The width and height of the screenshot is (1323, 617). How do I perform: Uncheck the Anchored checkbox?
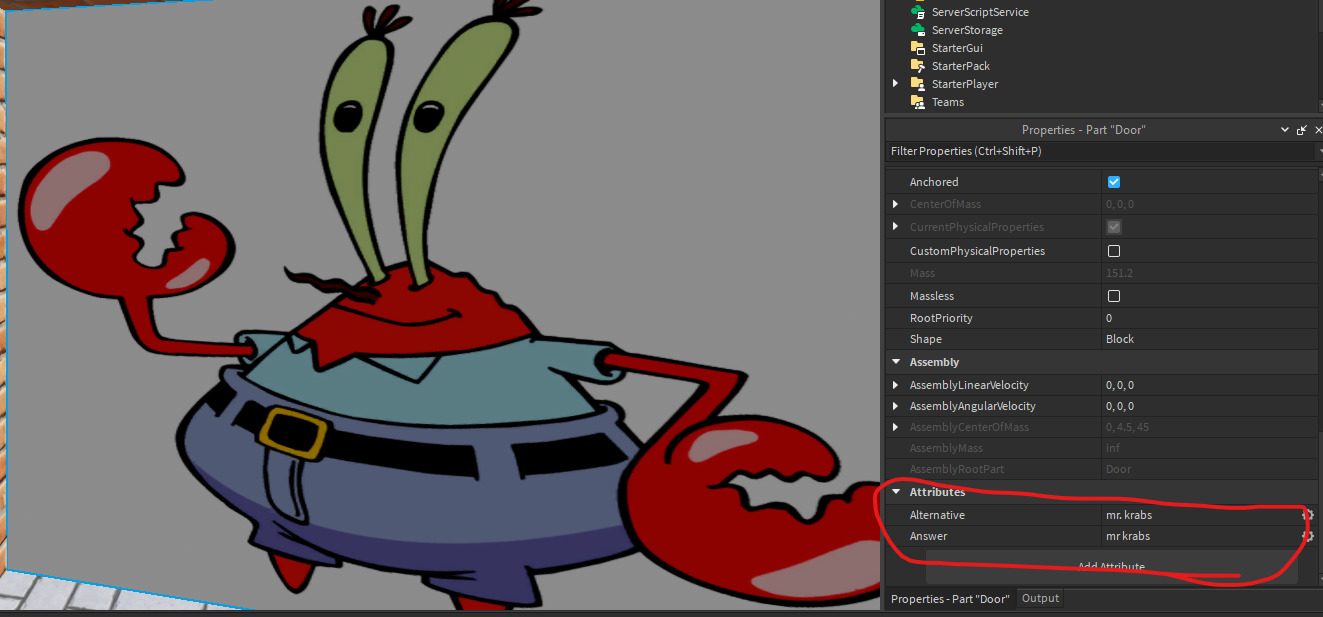1114,182
